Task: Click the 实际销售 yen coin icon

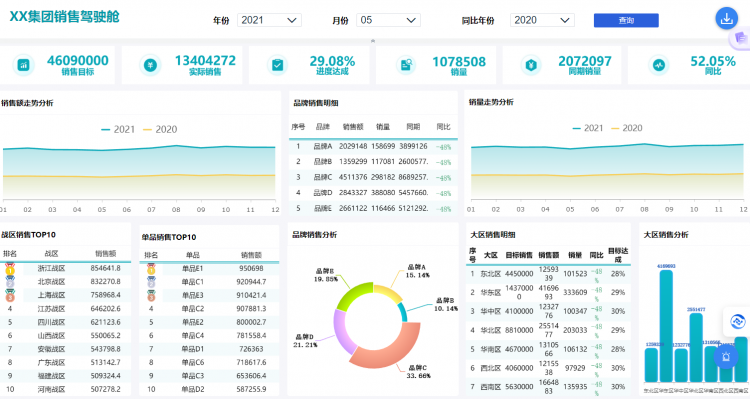Action: (150, 65)
